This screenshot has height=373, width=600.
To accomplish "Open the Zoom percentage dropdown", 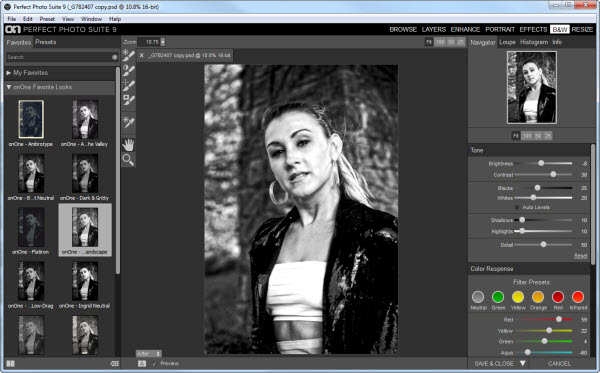I will click(x=163, y=42).
